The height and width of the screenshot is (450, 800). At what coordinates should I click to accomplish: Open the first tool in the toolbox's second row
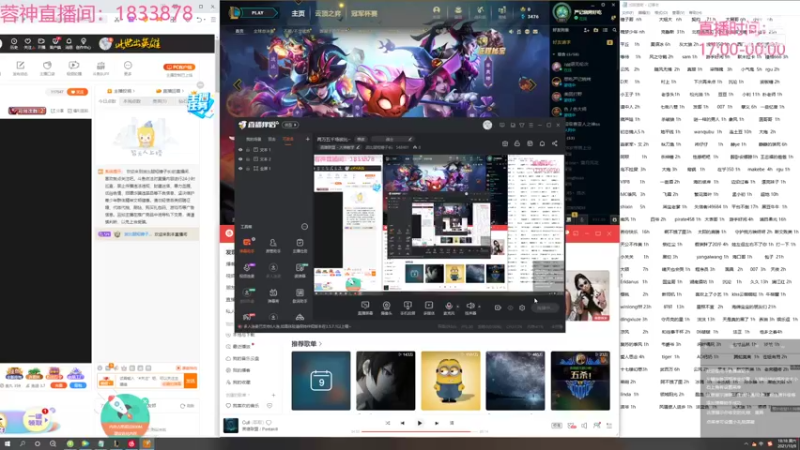(247, 270)
